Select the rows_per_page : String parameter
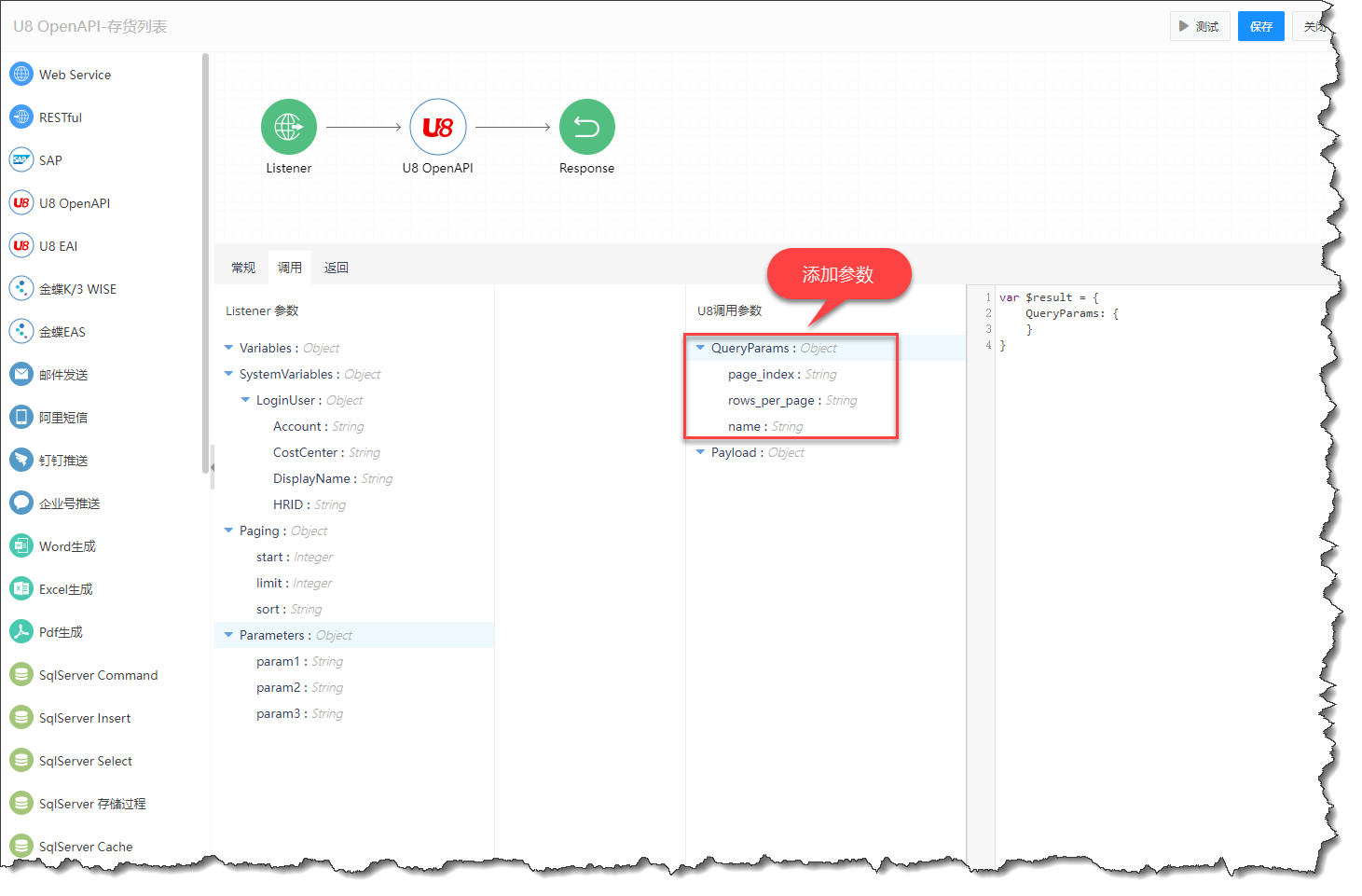The image size is (1362, 896). [x=792, y=400]
